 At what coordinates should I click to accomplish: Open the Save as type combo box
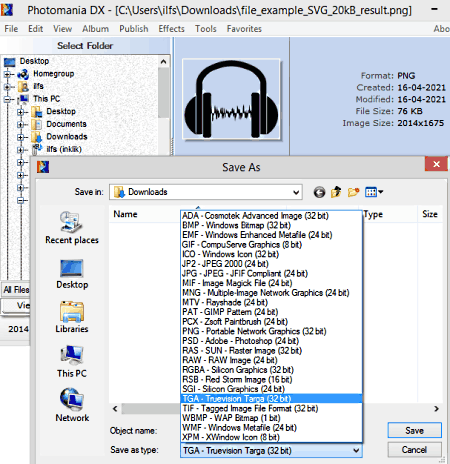pyautogui.click(x=271, y=451)
